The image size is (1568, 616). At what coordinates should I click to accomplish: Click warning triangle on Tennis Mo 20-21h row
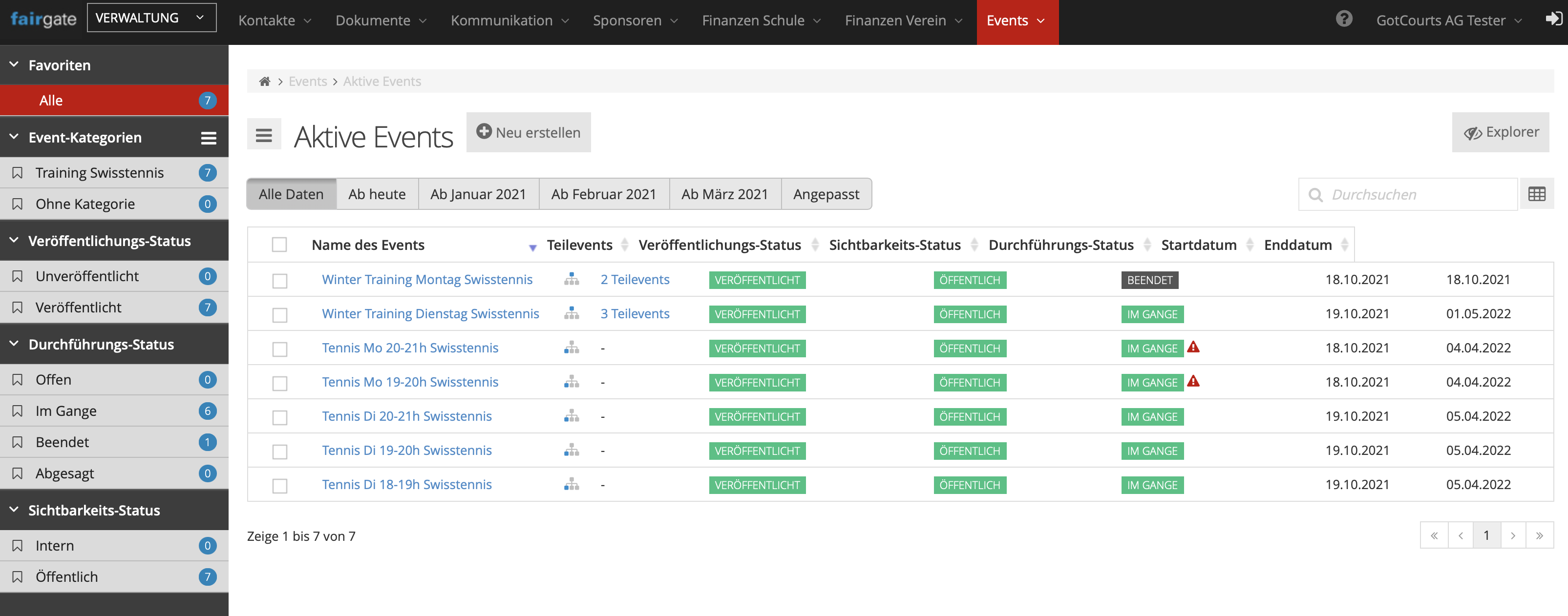point(1193,347)
